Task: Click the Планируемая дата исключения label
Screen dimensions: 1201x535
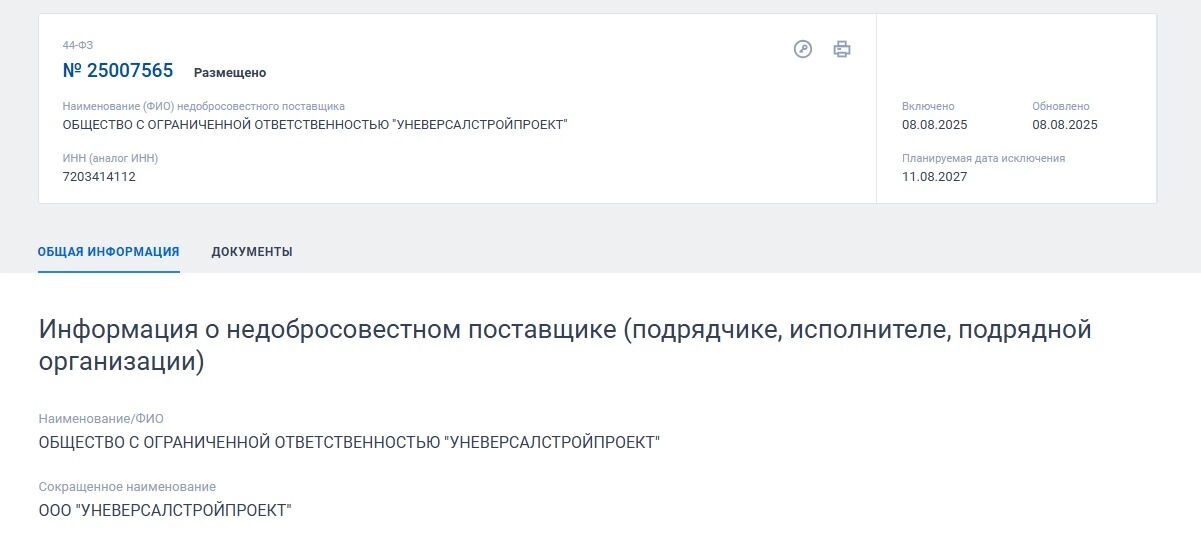Action: 983,158
